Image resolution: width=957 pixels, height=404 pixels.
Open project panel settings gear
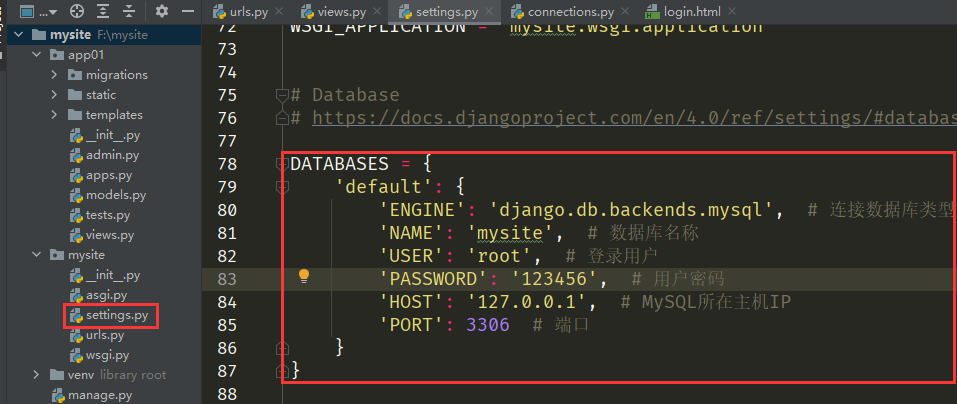pyautogui.click(x=162, y=11)
